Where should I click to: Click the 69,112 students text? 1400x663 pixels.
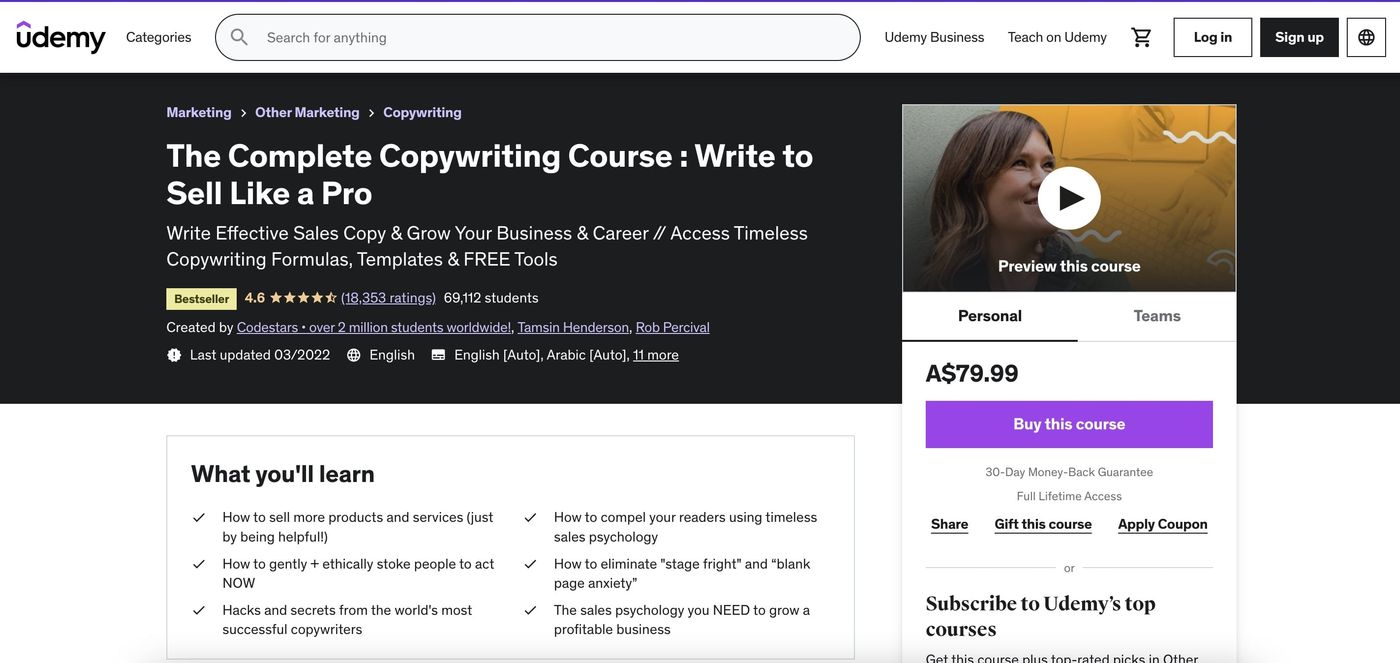491,298
